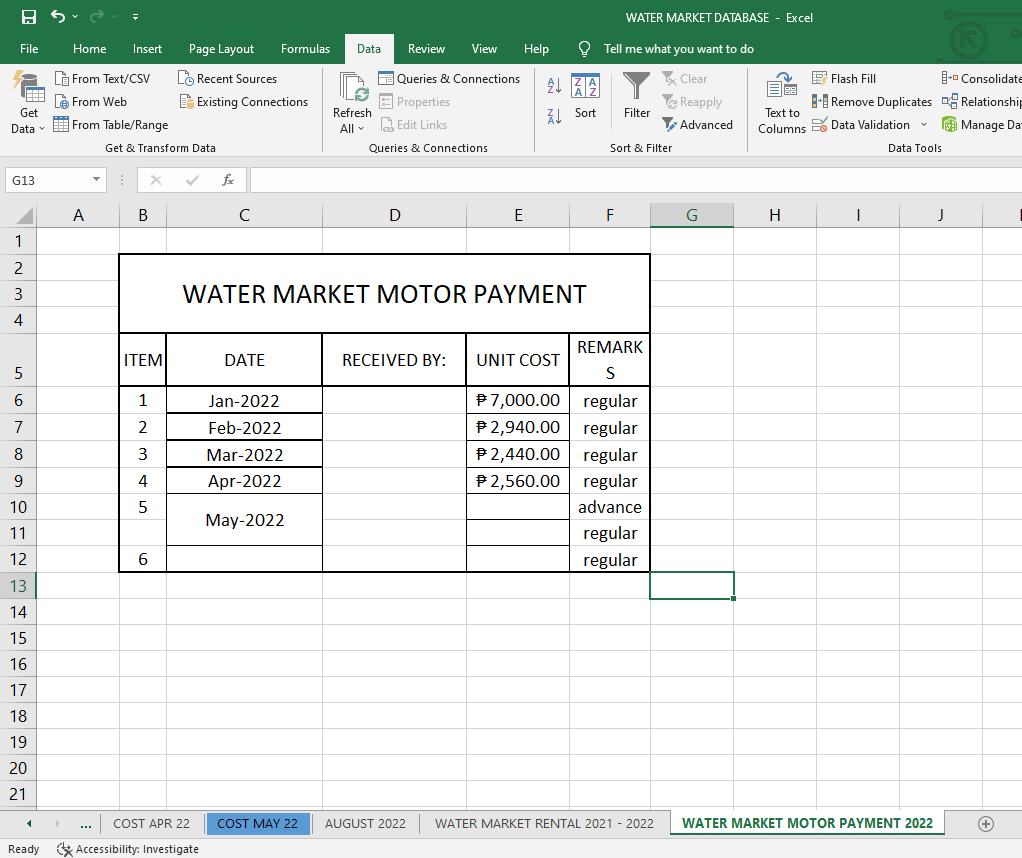Click the Filter funnel icon
The height and width of the screenshot is (858, 1022).
click(637, 86)
